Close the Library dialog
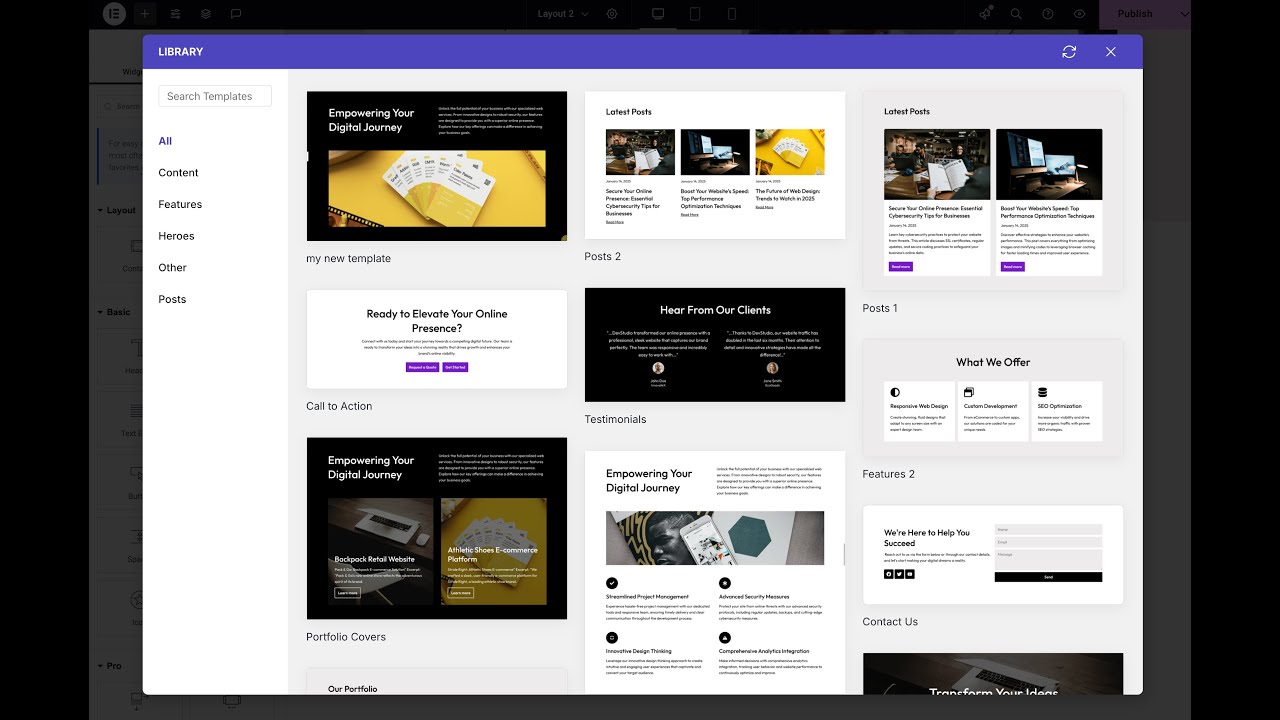This screenshot has width=1280, height=720. tap(1110, 52)
